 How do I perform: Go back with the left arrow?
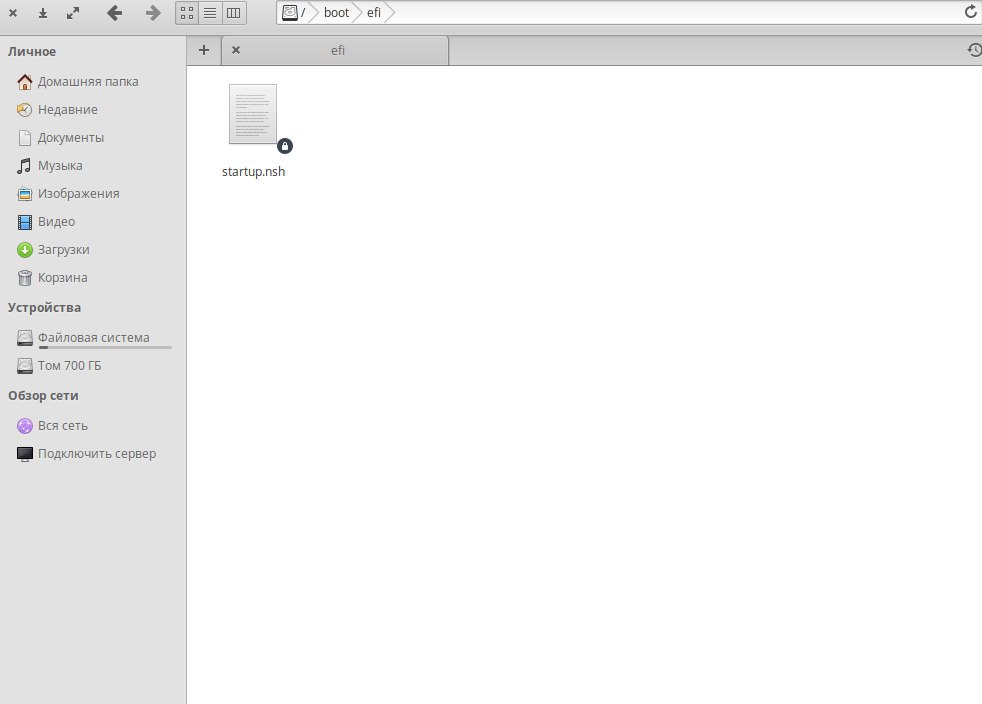pyautogui.click(x=114, y=13)
